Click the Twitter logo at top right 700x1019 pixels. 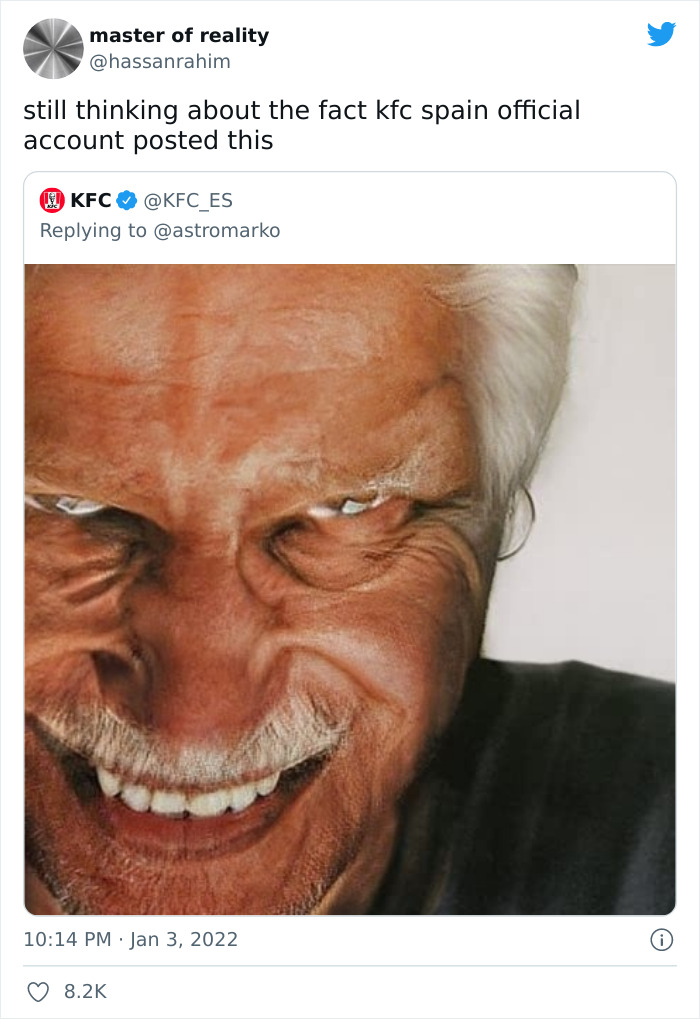pos(662,35)
